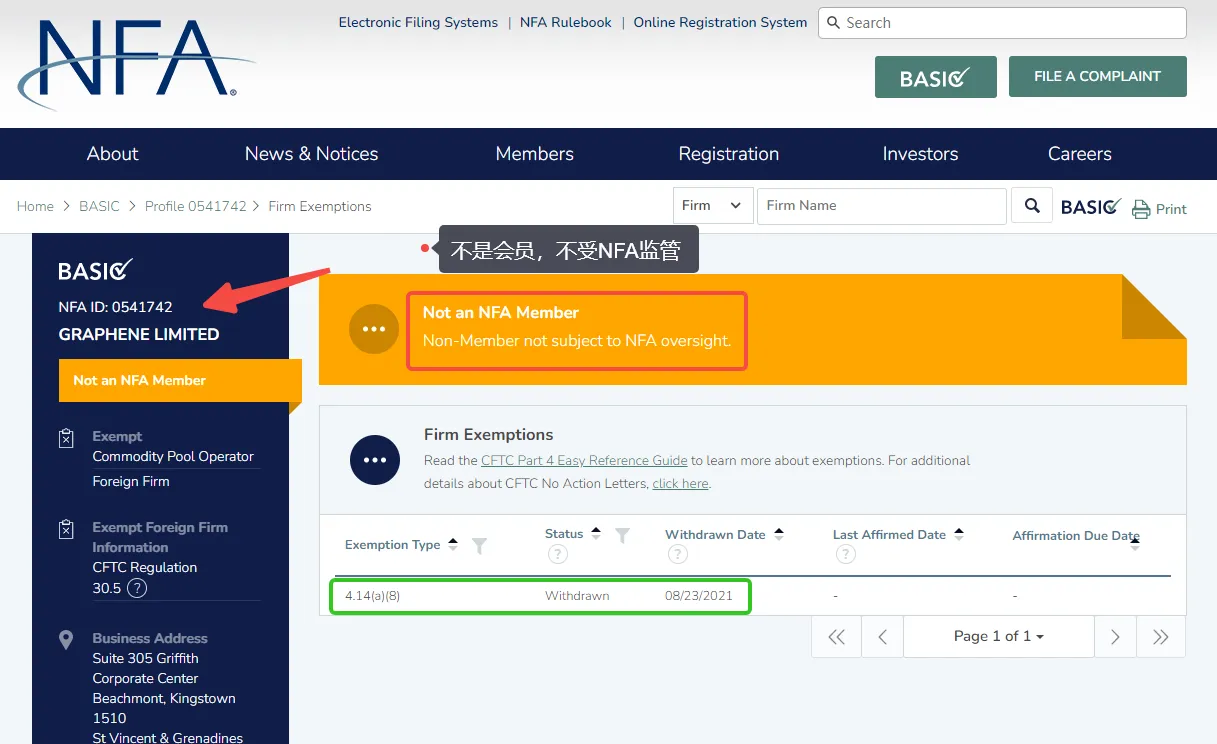Click the FILE A COMPLAINT button
This screenshot has width=1217, height=744.
coord(1097,76)
